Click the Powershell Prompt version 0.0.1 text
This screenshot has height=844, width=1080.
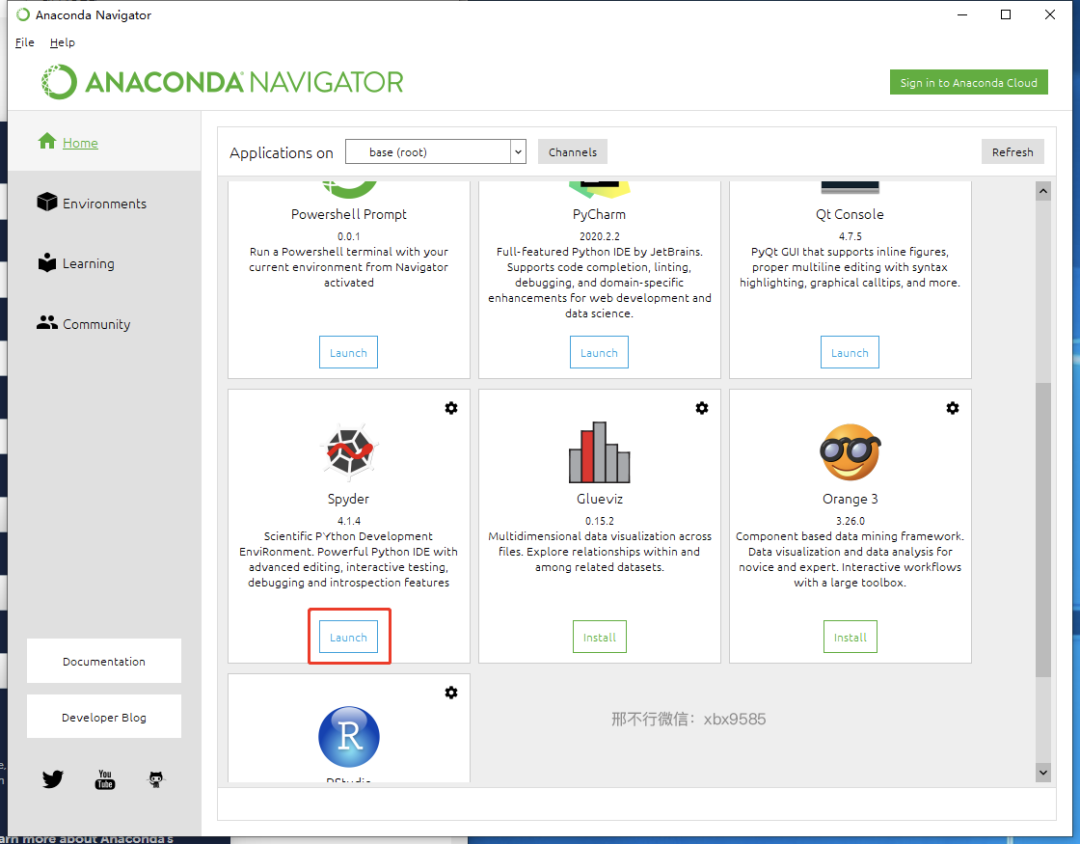click(349, 236)
